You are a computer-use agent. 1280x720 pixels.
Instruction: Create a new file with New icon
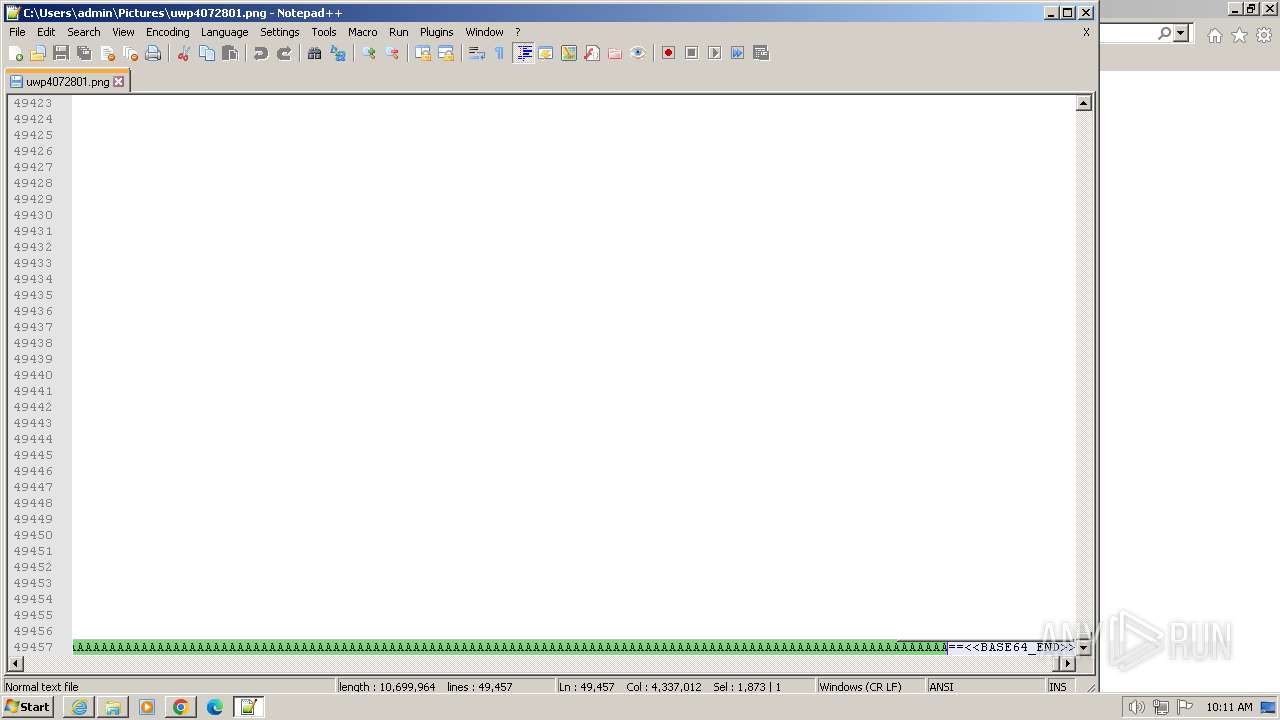pyautogui.click(x=15, y=53)
